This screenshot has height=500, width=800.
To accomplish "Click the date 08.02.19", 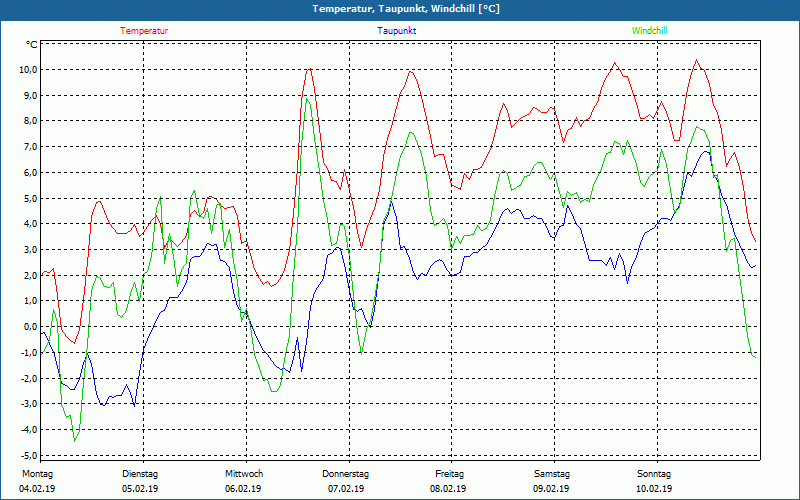I will [448, 489].
